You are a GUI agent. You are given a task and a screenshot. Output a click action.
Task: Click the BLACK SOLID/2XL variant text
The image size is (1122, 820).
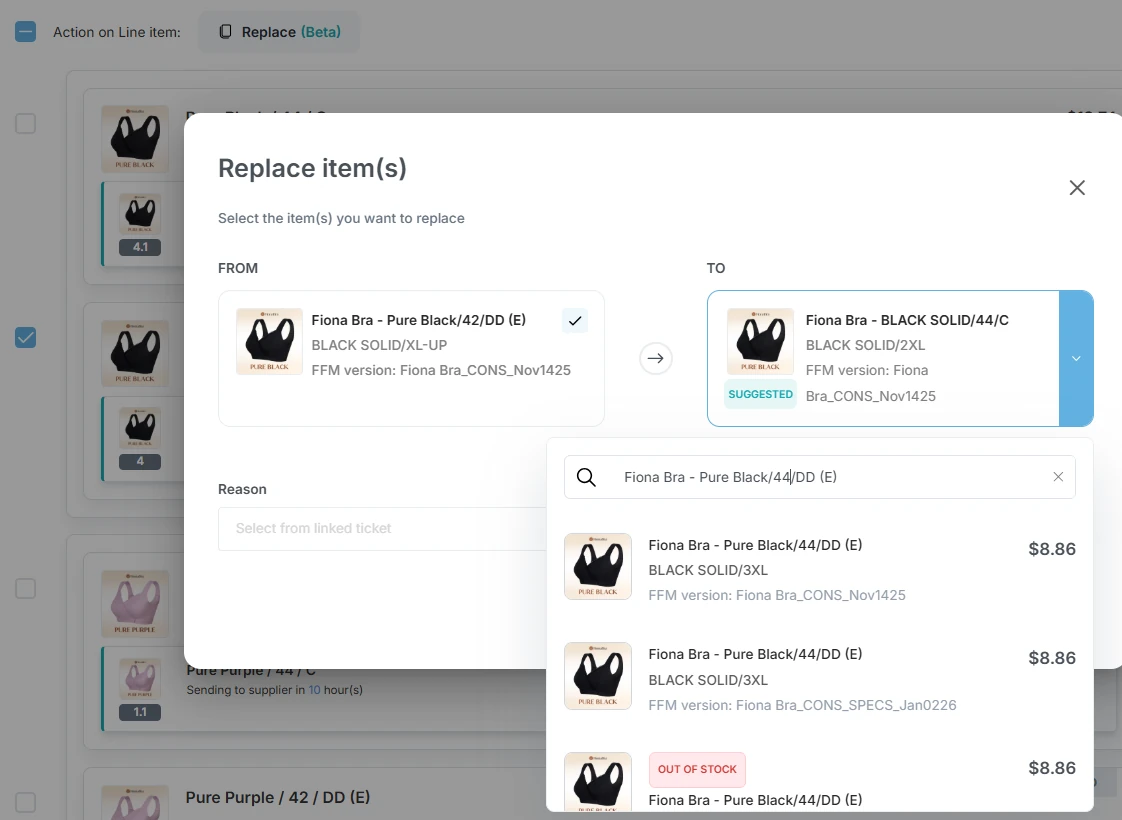click(x=865, y=345)
